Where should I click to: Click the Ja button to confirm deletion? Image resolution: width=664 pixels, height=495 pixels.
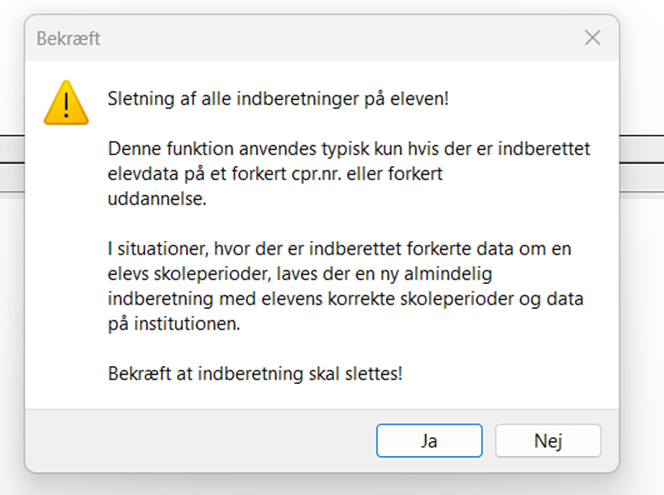coord(429,440)
